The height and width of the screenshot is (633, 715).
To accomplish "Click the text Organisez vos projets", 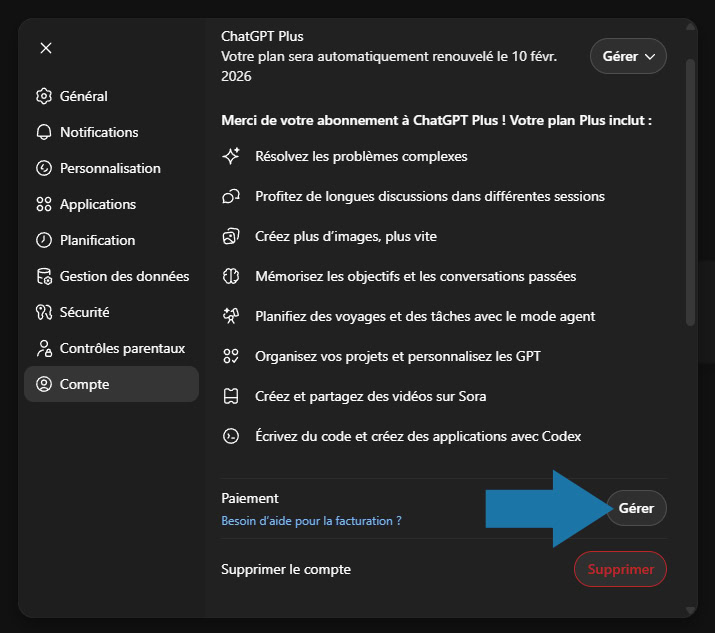I will (398, 356).
